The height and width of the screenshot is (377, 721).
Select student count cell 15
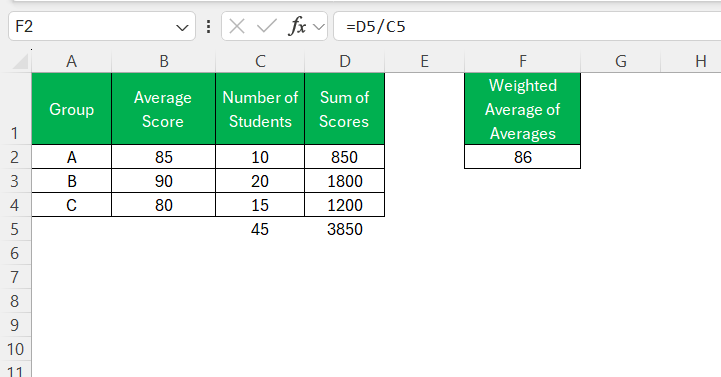pos(260,205)
